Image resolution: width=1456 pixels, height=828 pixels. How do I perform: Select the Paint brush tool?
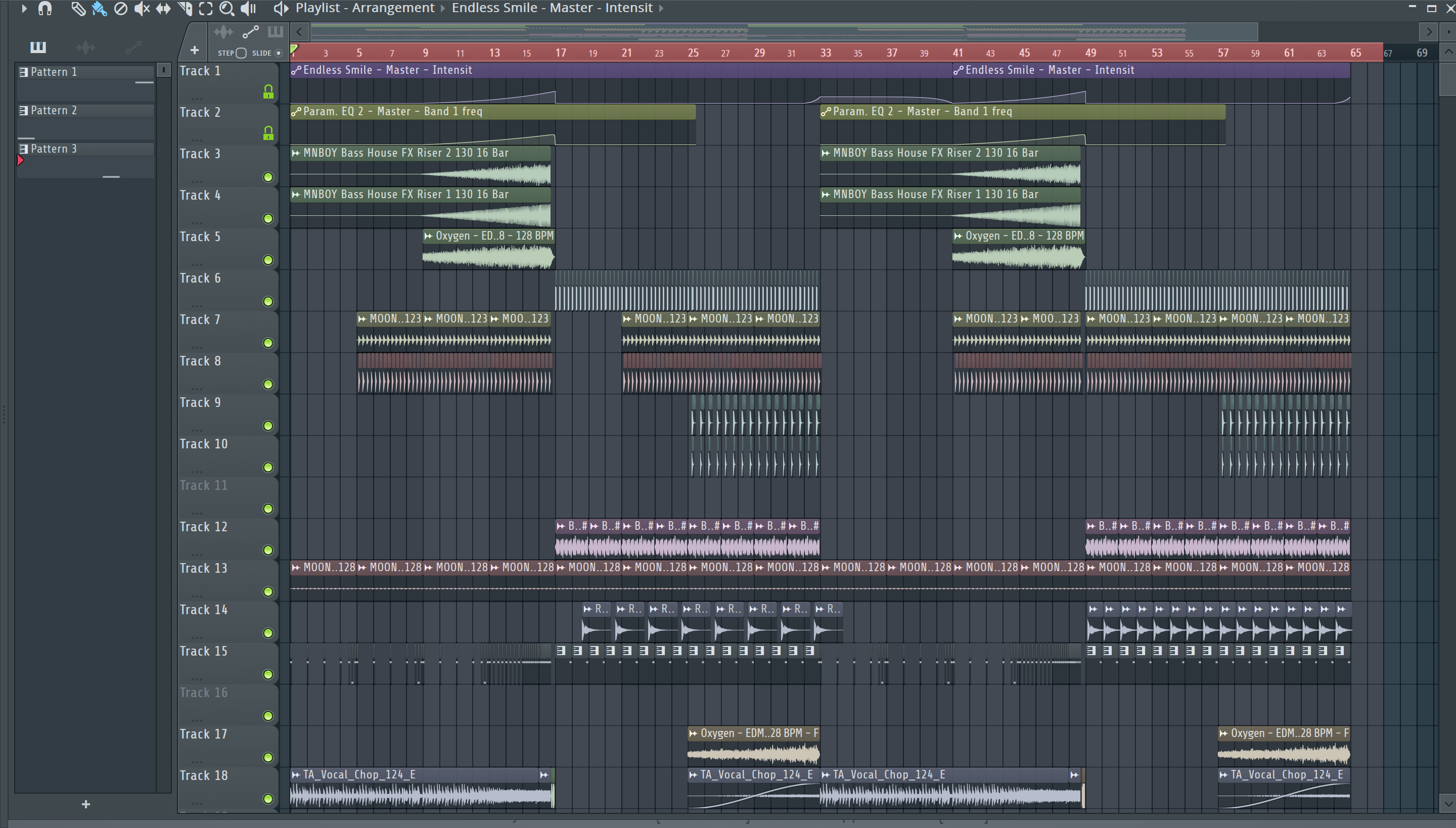[x=99, y=9]
